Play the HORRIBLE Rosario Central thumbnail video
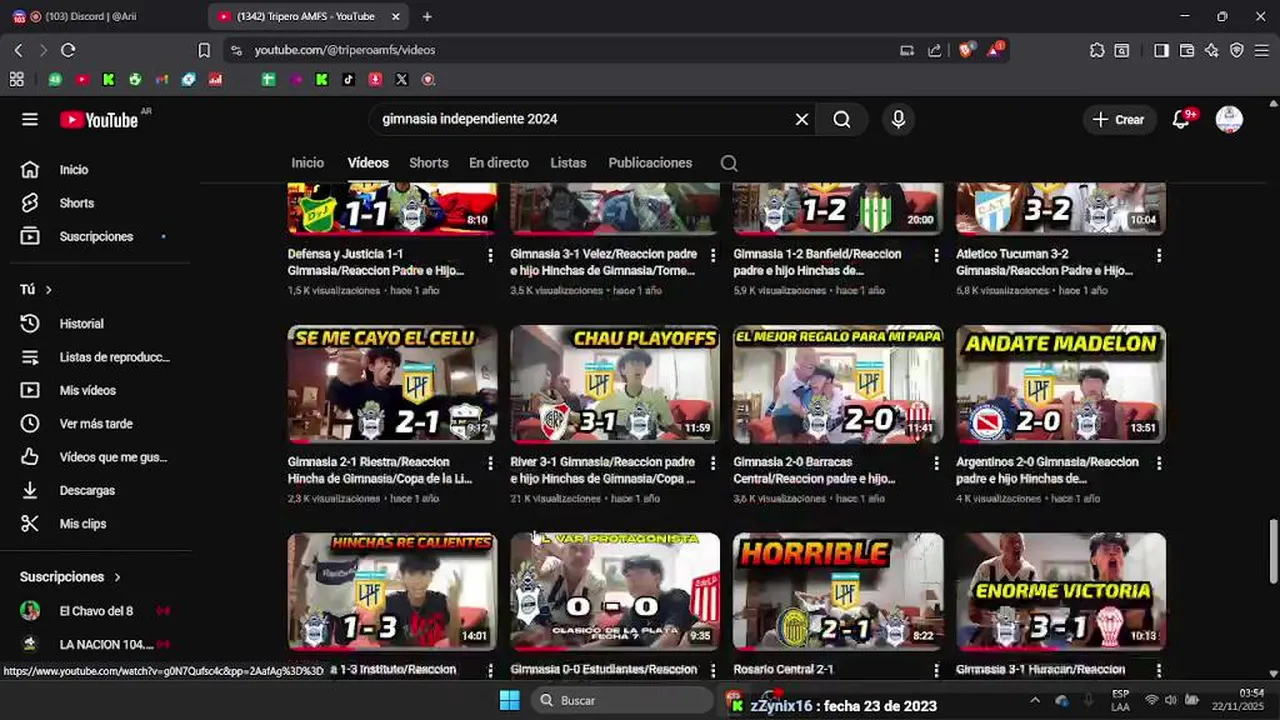Screen dimensions: 1280x720 (x=838, y=591)
